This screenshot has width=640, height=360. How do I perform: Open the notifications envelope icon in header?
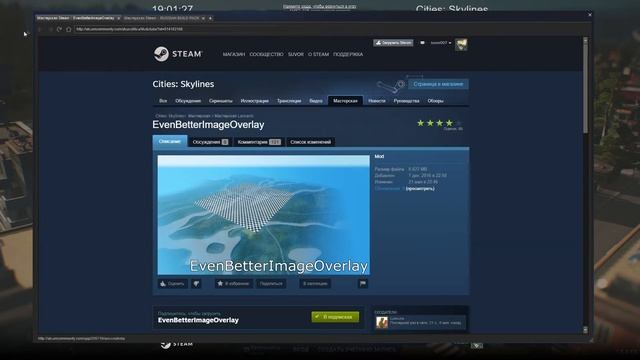[422, 42]
